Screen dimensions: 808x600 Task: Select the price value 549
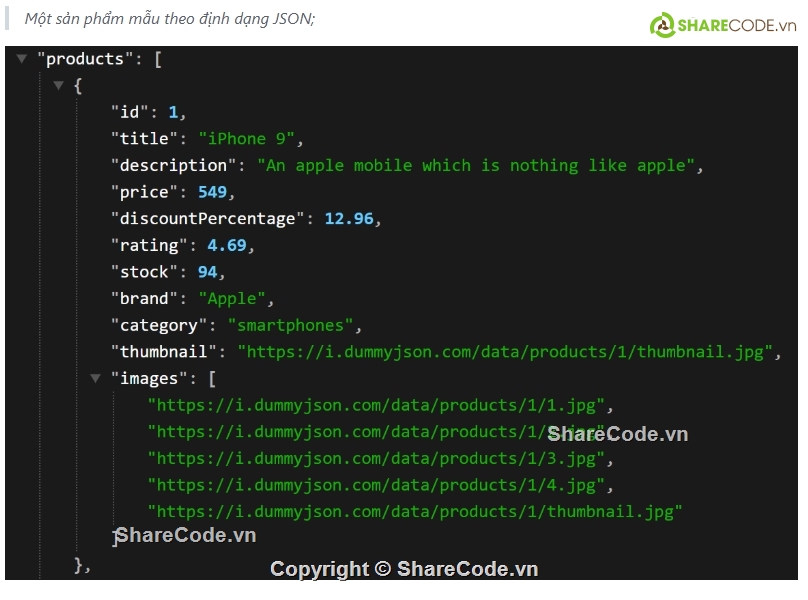click(212, 192)
